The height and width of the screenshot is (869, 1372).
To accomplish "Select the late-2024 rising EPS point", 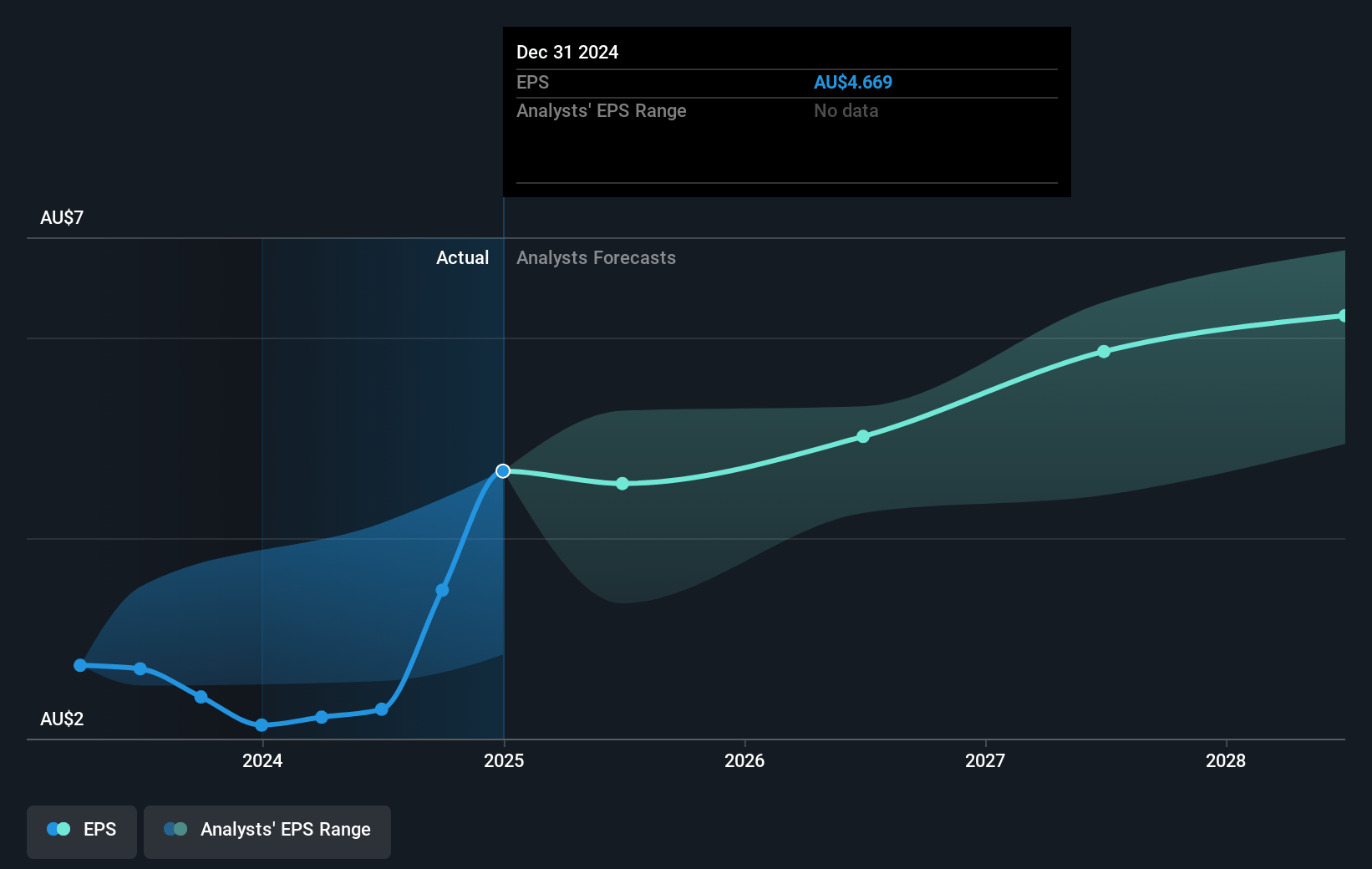I will [443, 590].
